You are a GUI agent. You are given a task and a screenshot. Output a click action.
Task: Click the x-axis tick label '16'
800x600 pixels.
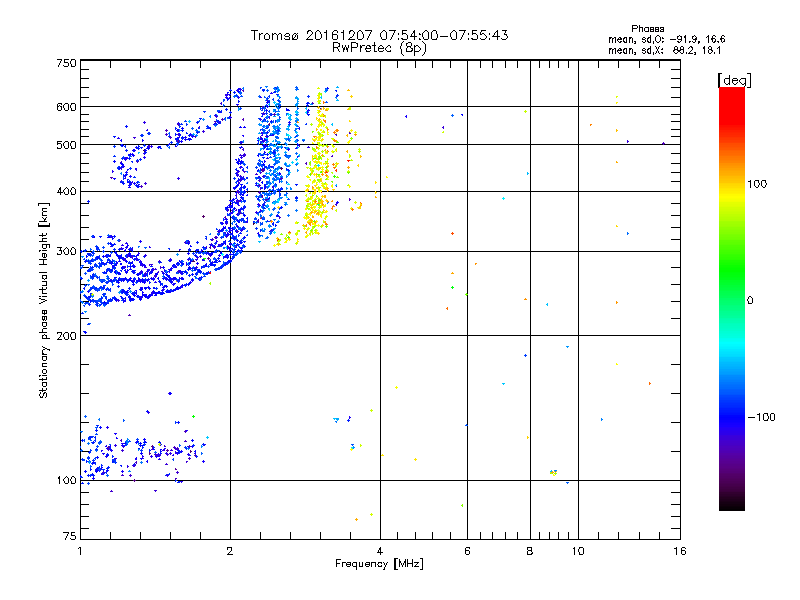click(680, 551)
